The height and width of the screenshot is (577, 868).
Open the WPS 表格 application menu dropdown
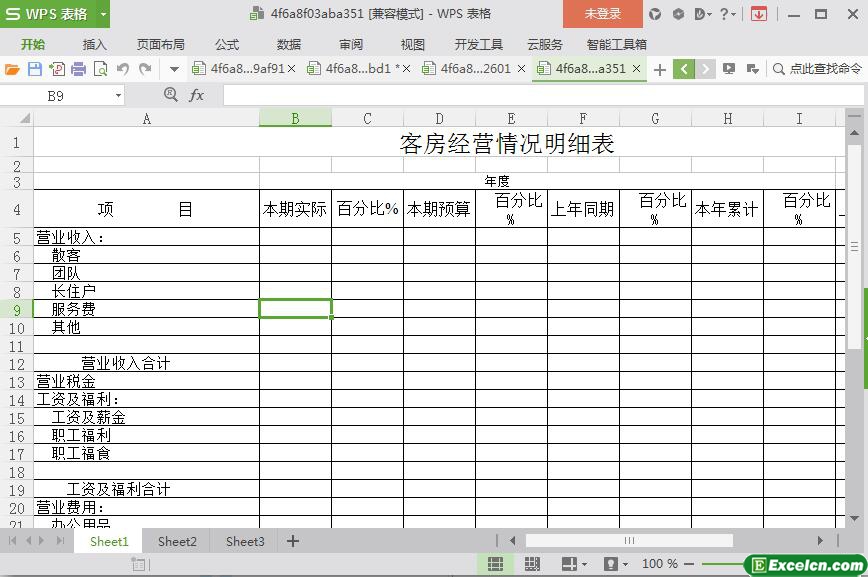[103, 14]
